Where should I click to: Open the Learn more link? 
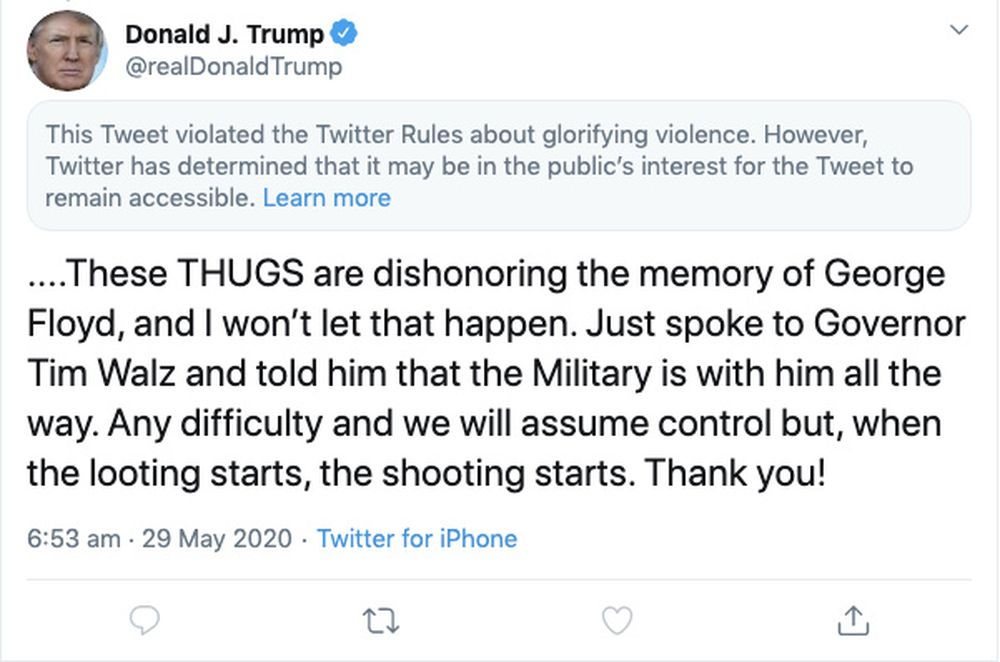coord(328,198)
